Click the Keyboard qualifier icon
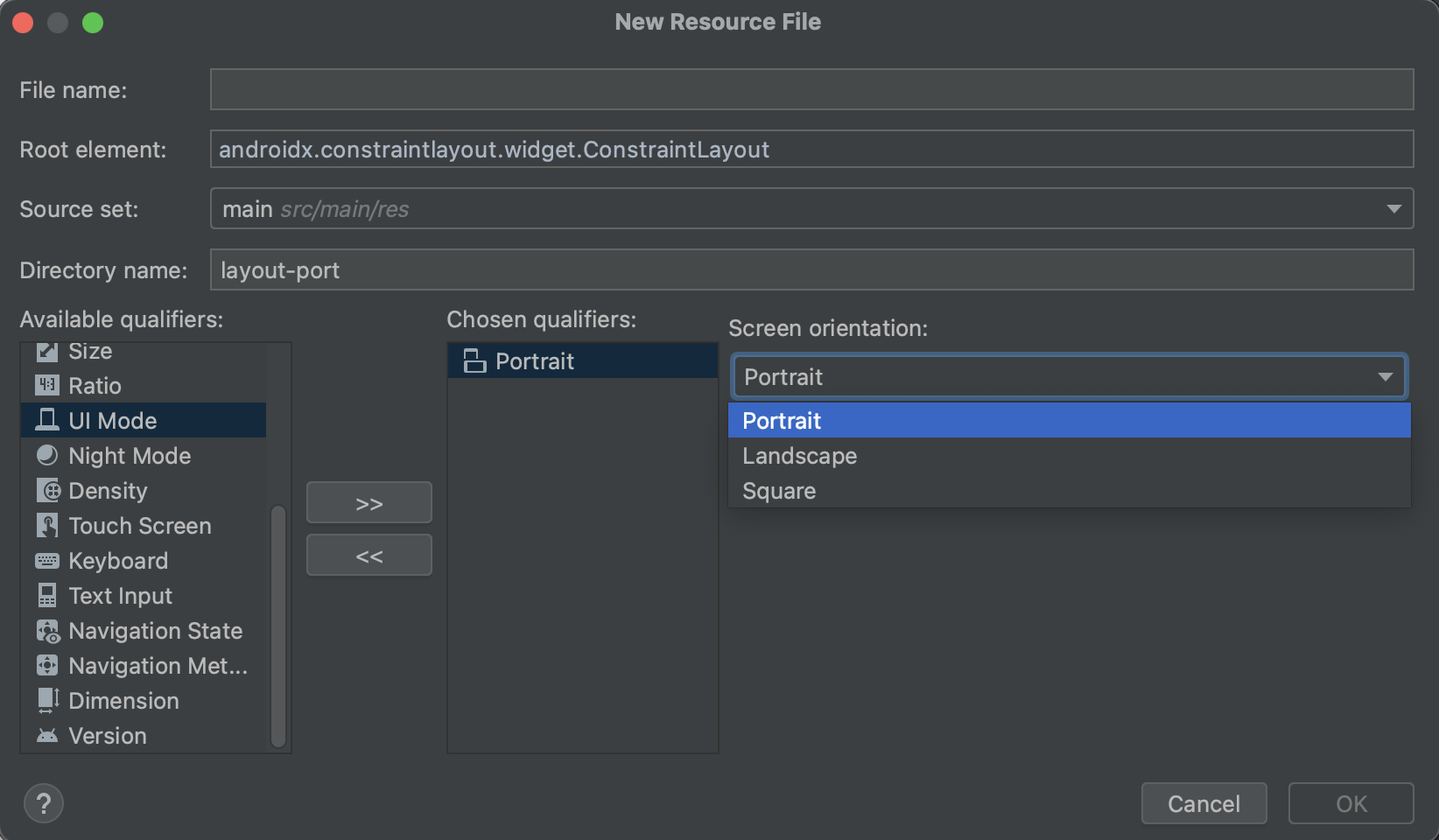The width and height of the screenshot is (1439, 840). coord(47,561)
